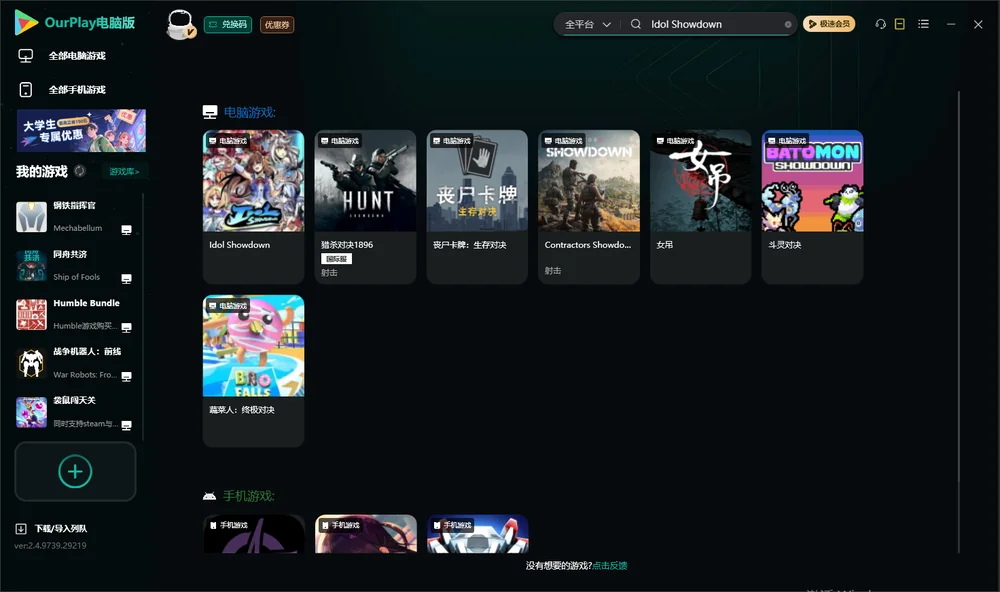Click the customer service headset icon
The height and width of the screenshot is (592, 1000).
pyautogui.click(x=881, y=24)
